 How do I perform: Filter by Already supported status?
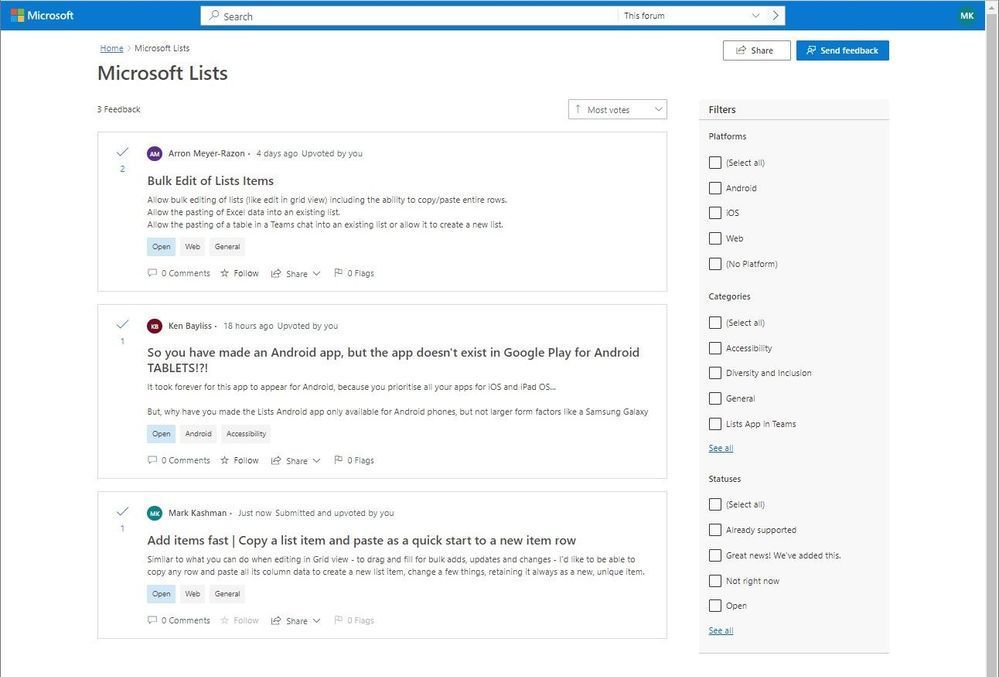(715, 530)
